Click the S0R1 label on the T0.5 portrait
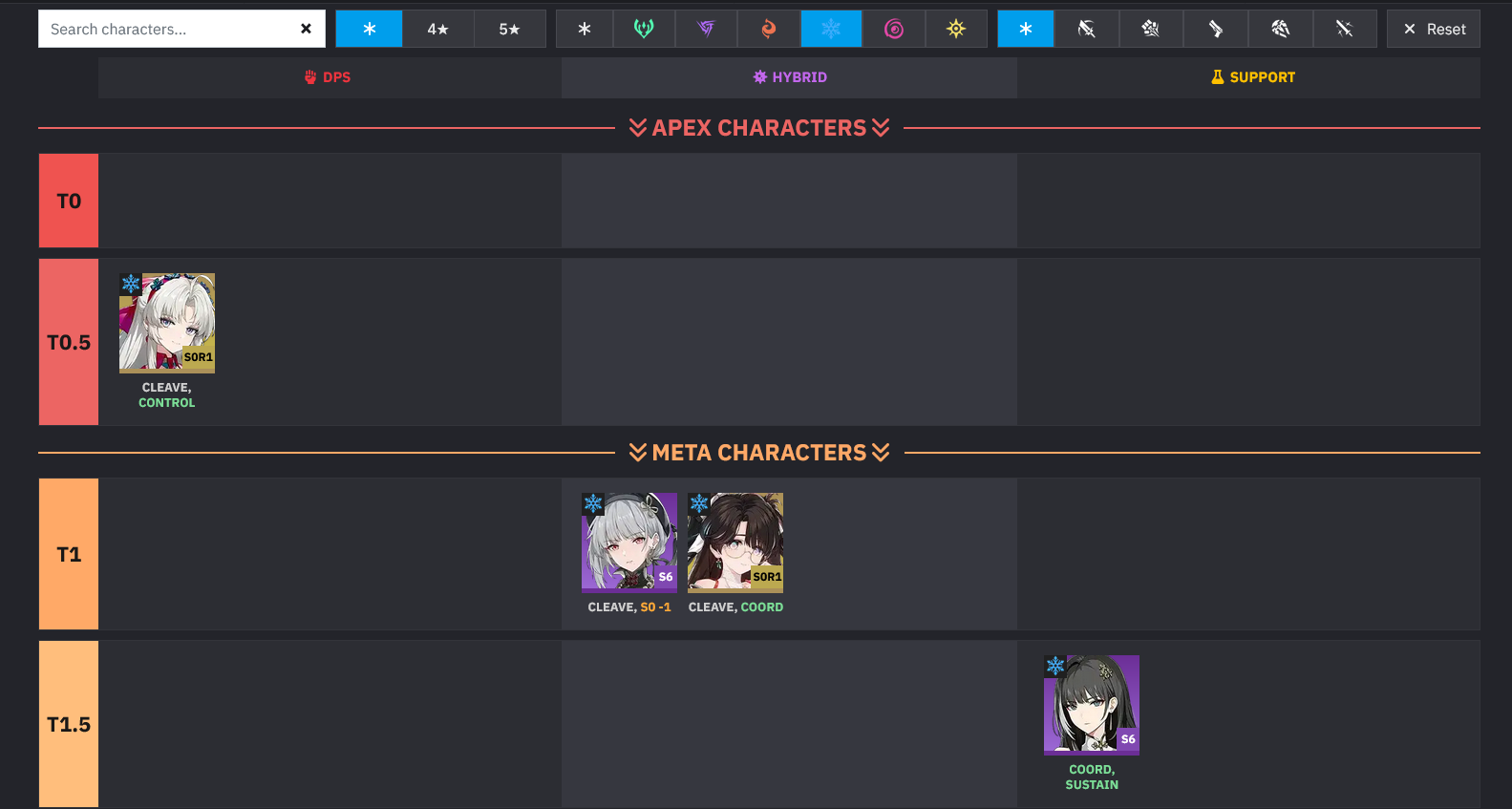Image resolution: width=1512 pixels, height=809 pixels. 198,357
